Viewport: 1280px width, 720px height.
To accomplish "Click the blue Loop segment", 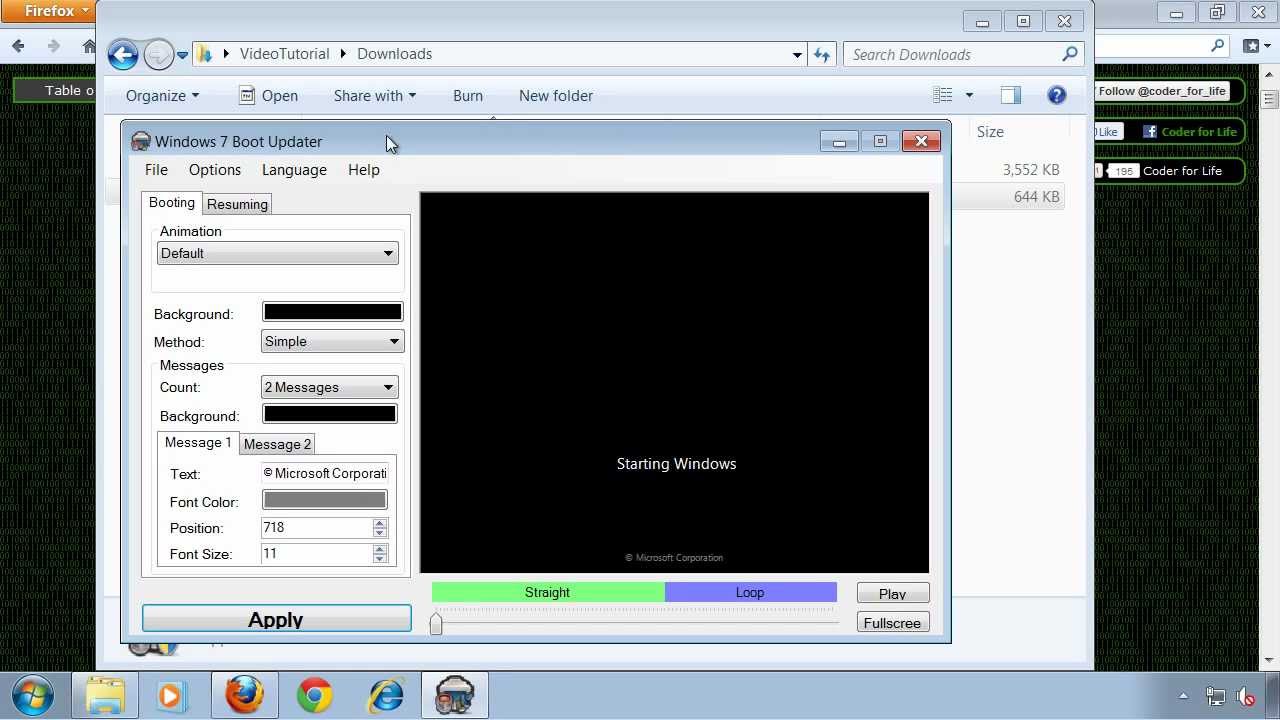I will [x=751, y=593].
